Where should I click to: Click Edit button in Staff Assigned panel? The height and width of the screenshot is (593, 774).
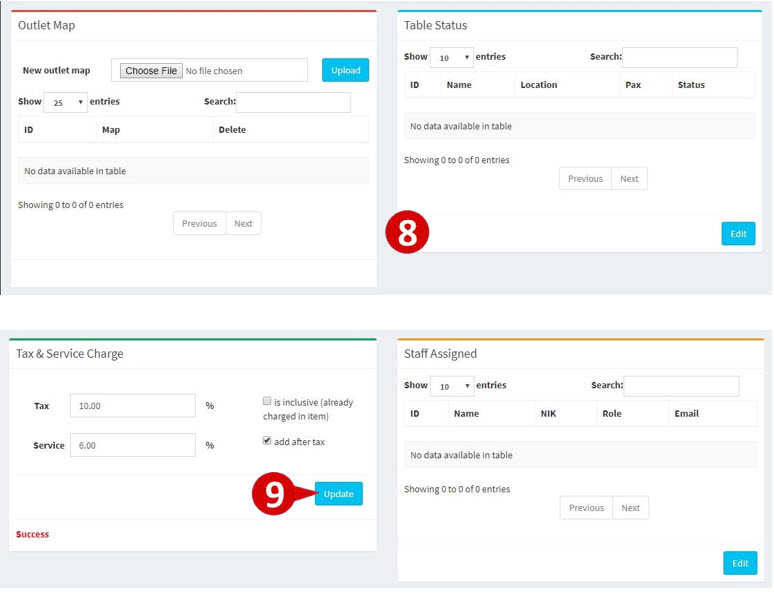[x=739, y=563]
